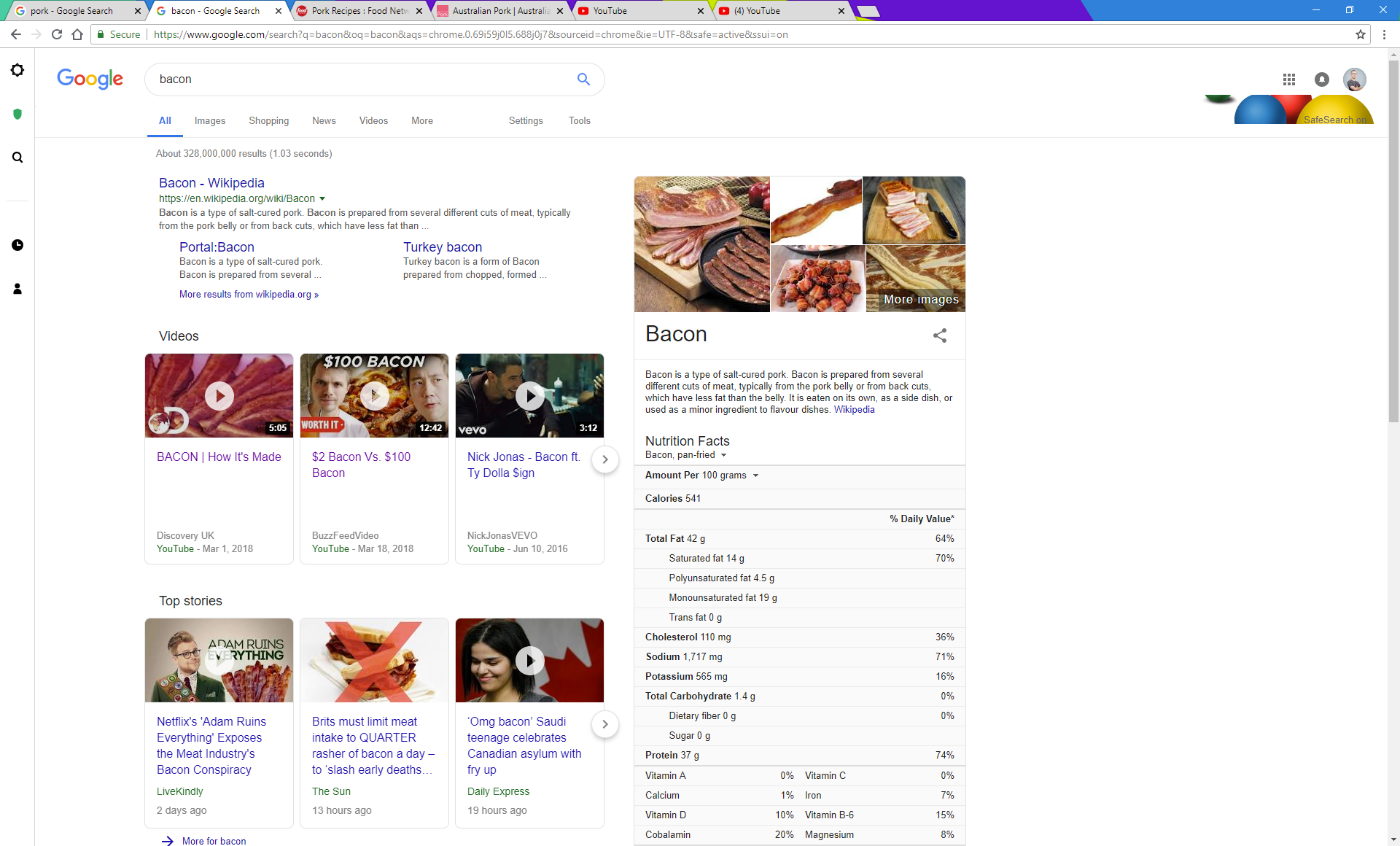
Task: Reload the page with refresh icon
Action: click(57, 34)
